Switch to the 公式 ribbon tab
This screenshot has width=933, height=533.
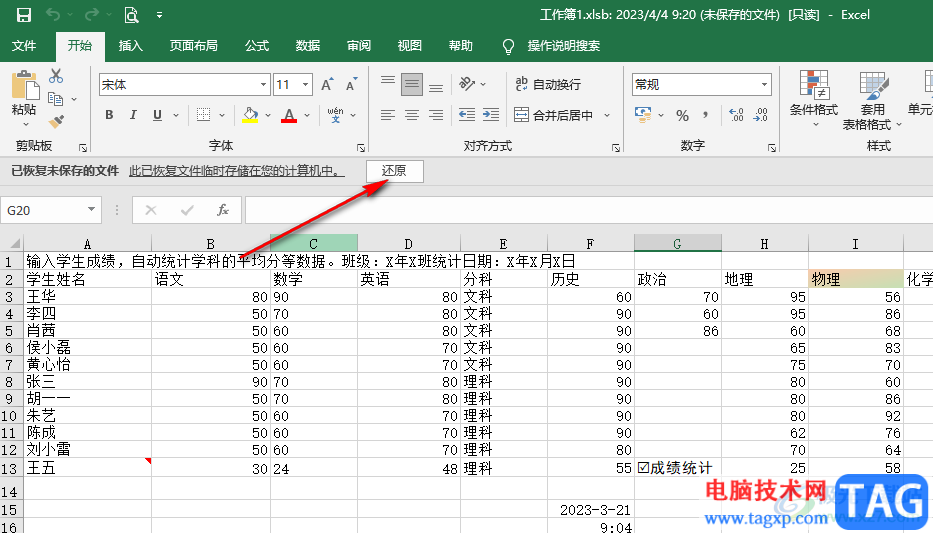click(257, 46)
